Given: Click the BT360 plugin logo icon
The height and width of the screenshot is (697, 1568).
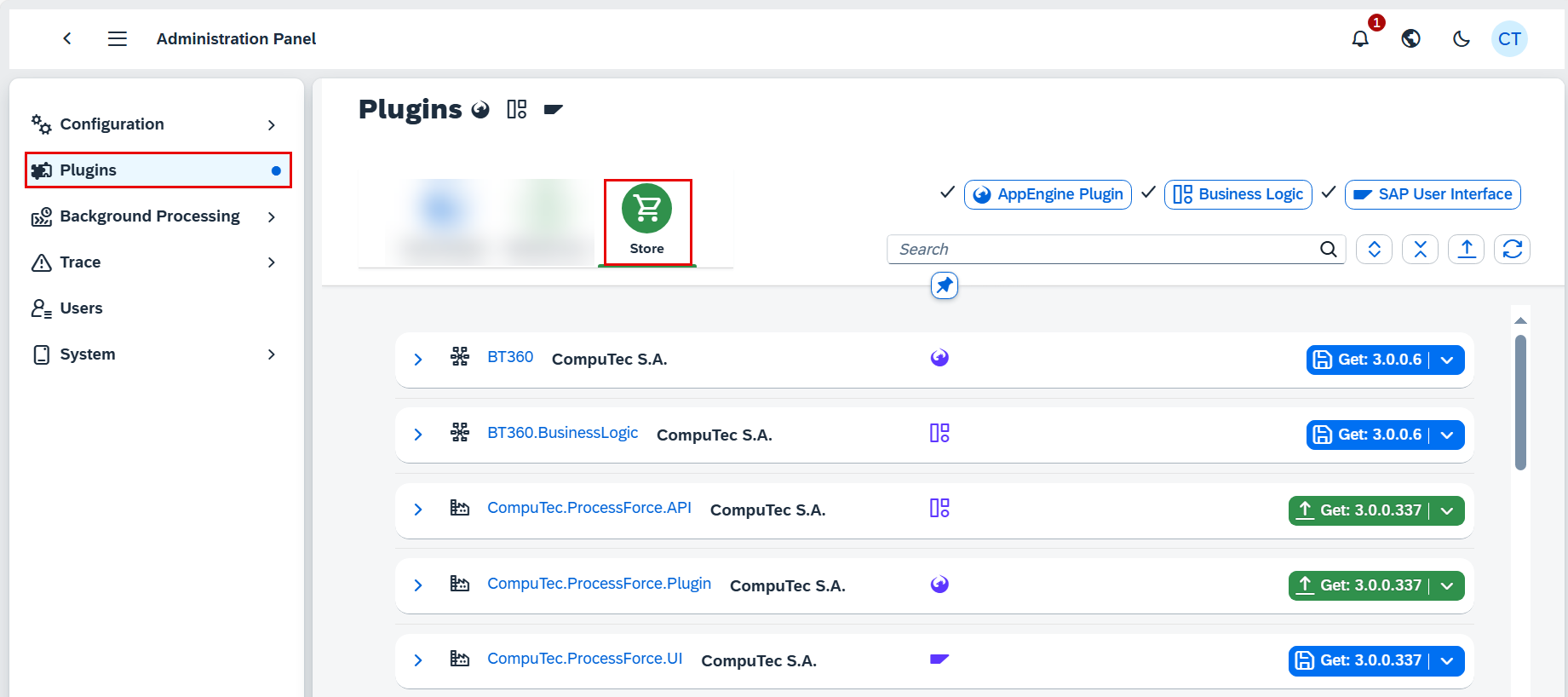Looking at the screenshot, I should 460,357.
